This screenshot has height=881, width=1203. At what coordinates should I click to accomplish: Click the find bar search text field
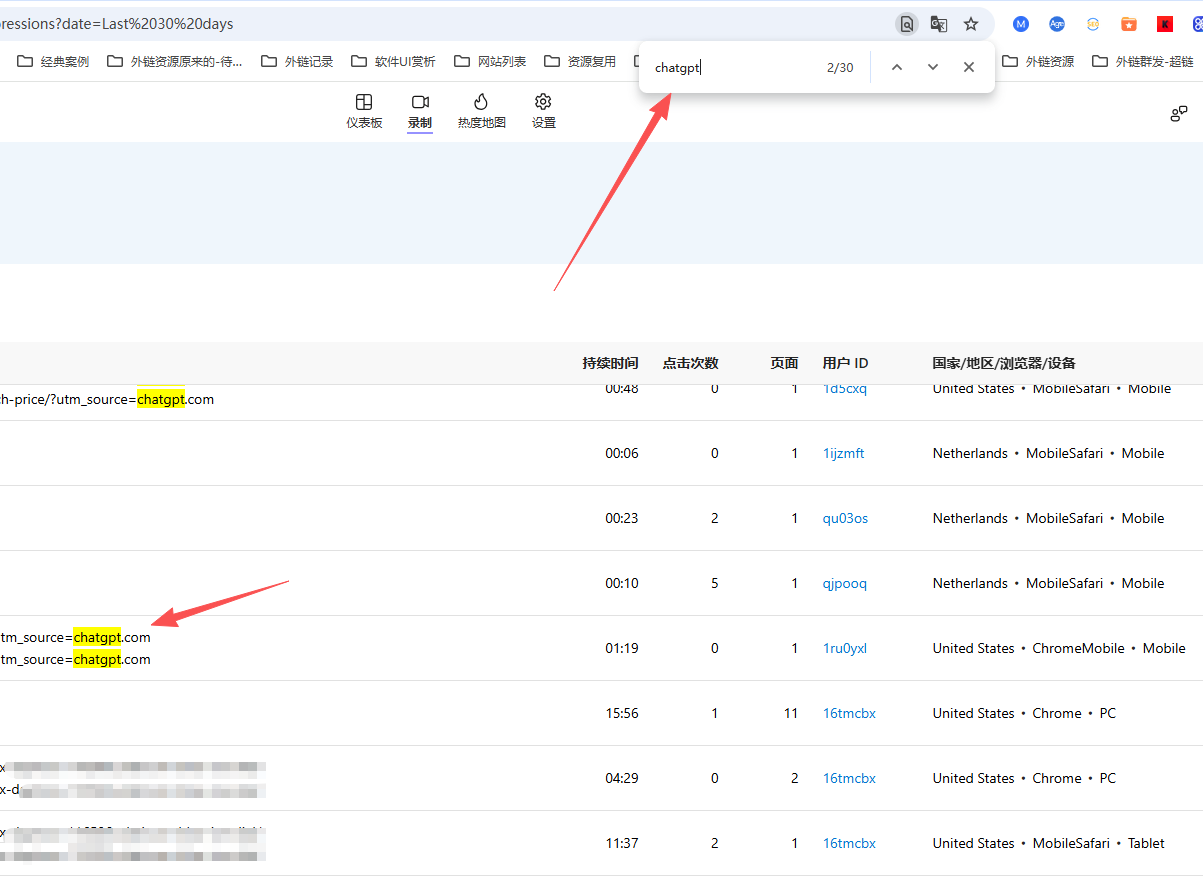tap(730, 68)
